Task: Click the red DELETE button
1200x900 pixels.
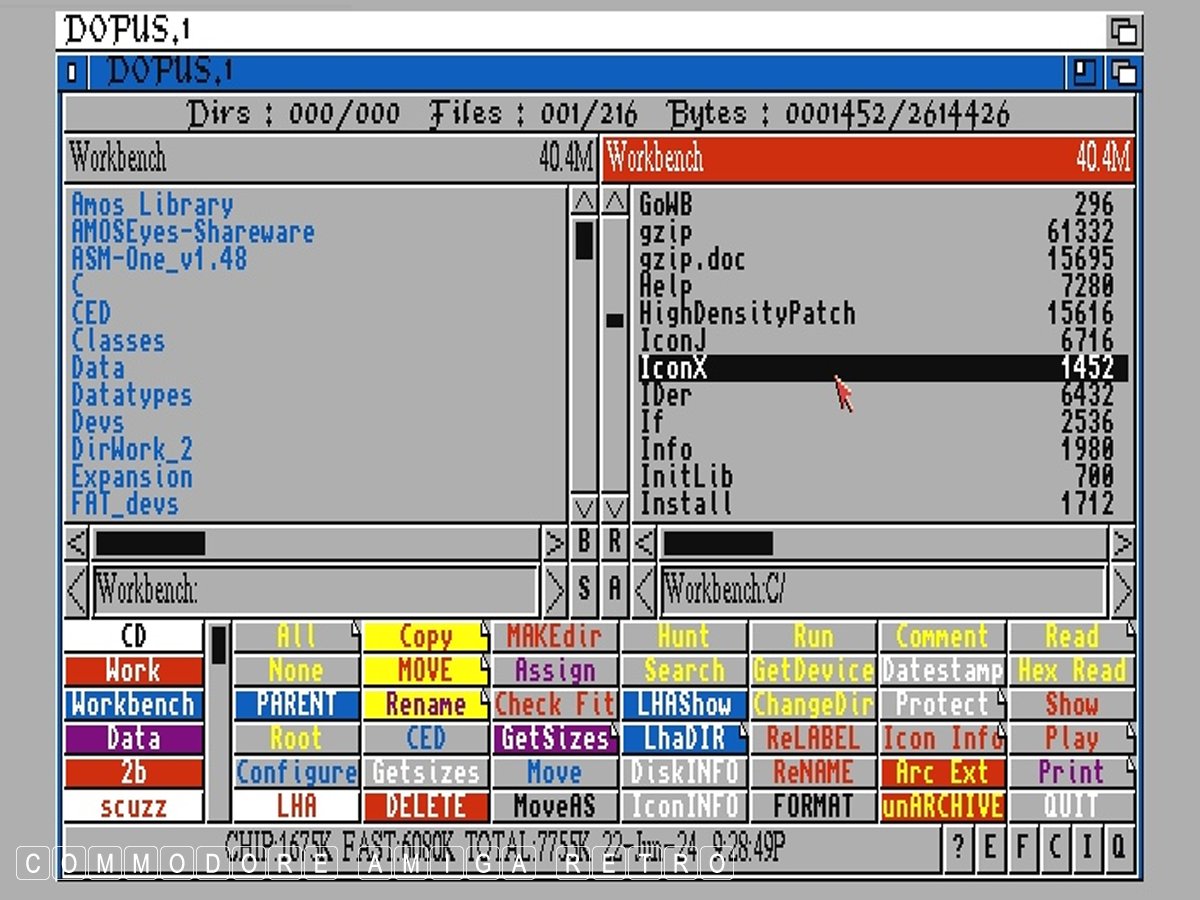Action: pos(426,806)
